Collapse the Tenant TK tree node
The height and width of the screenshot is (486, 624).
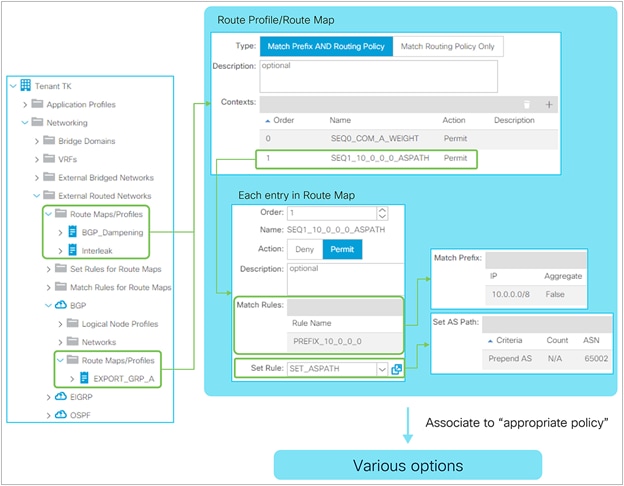click(13, 86)
